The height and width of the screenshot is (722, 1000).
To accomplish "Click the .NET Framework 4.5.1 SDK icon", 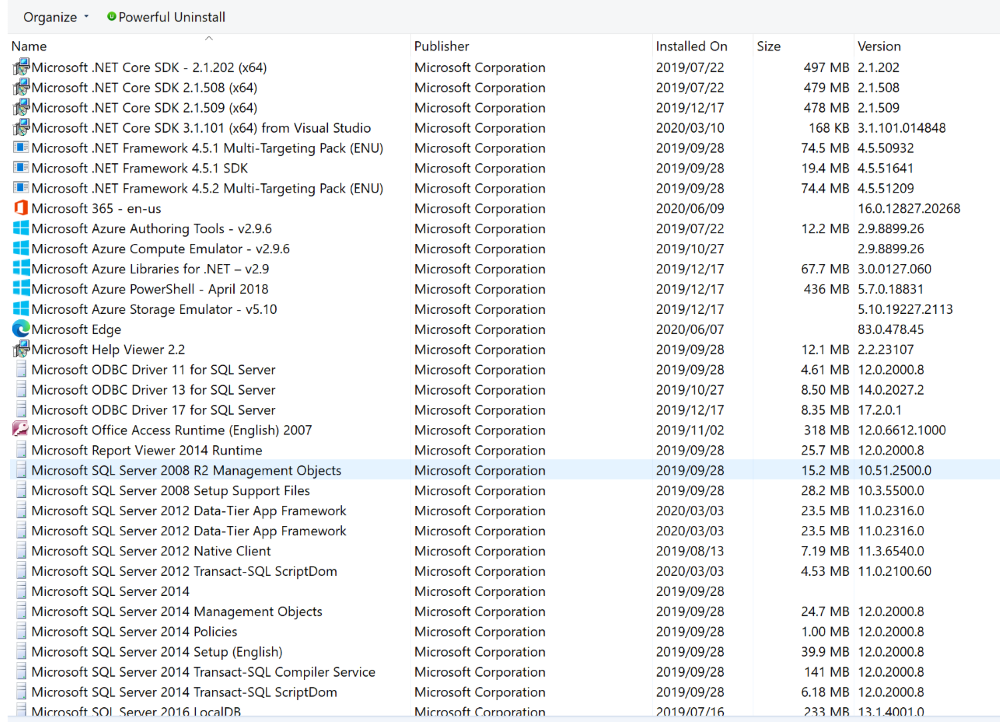I will pyautogui.click(x=21, y=168).
